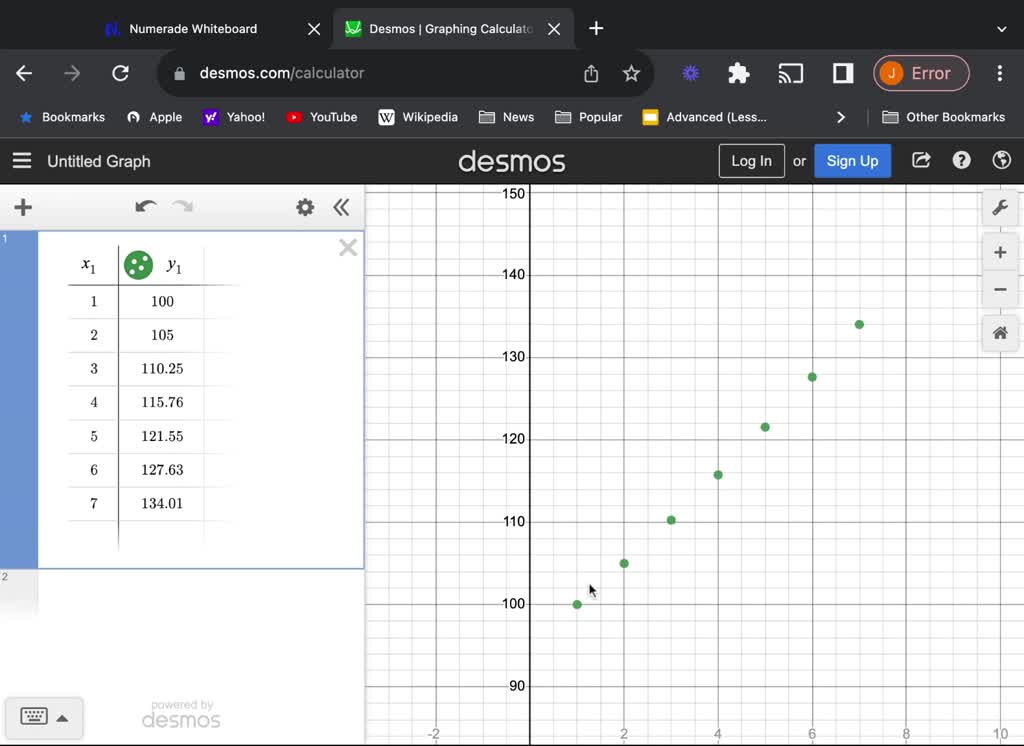Select the cell with value 105

tap(162, 335)
